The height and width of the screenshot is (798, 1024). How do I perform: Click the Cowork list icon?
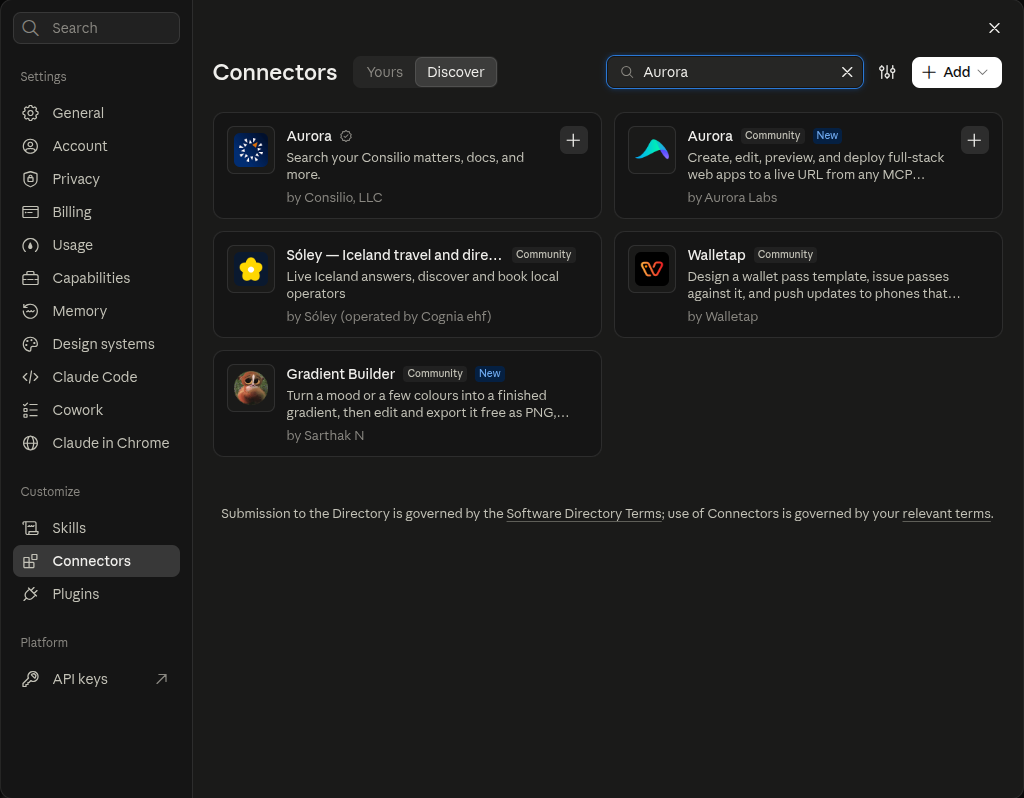30,410
